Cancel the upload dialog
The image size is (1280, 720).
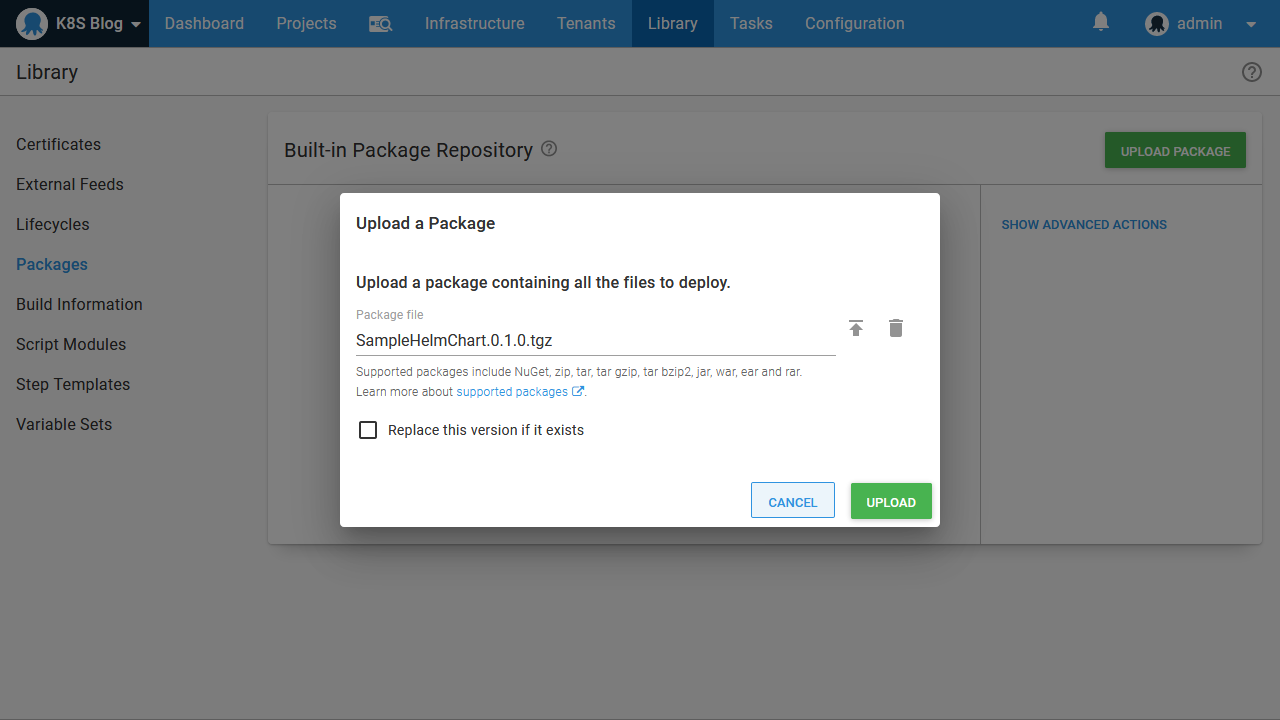tap(792, 502)
